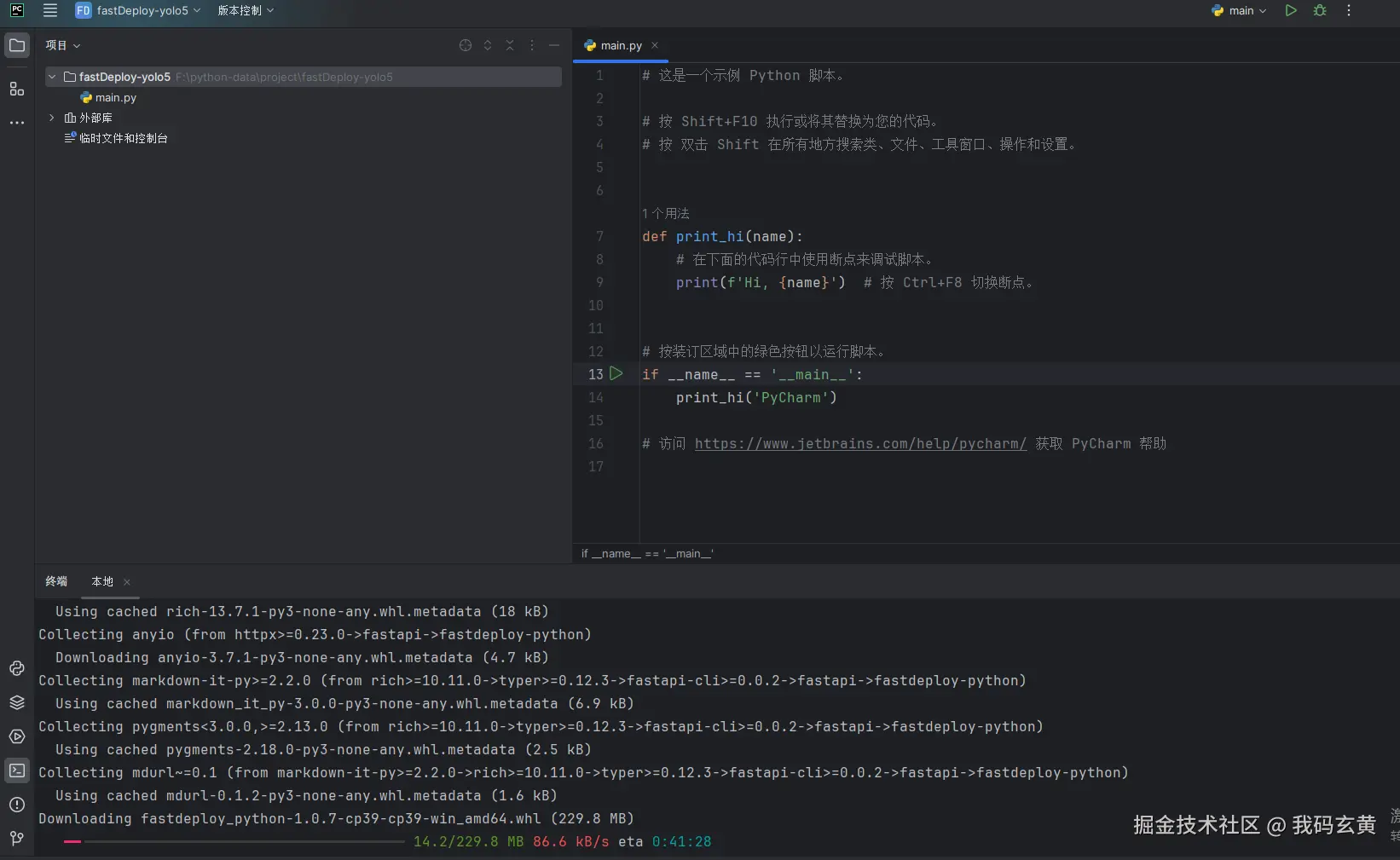
Task: Open the main run configuration dropdown
Action: [1240, 11]
